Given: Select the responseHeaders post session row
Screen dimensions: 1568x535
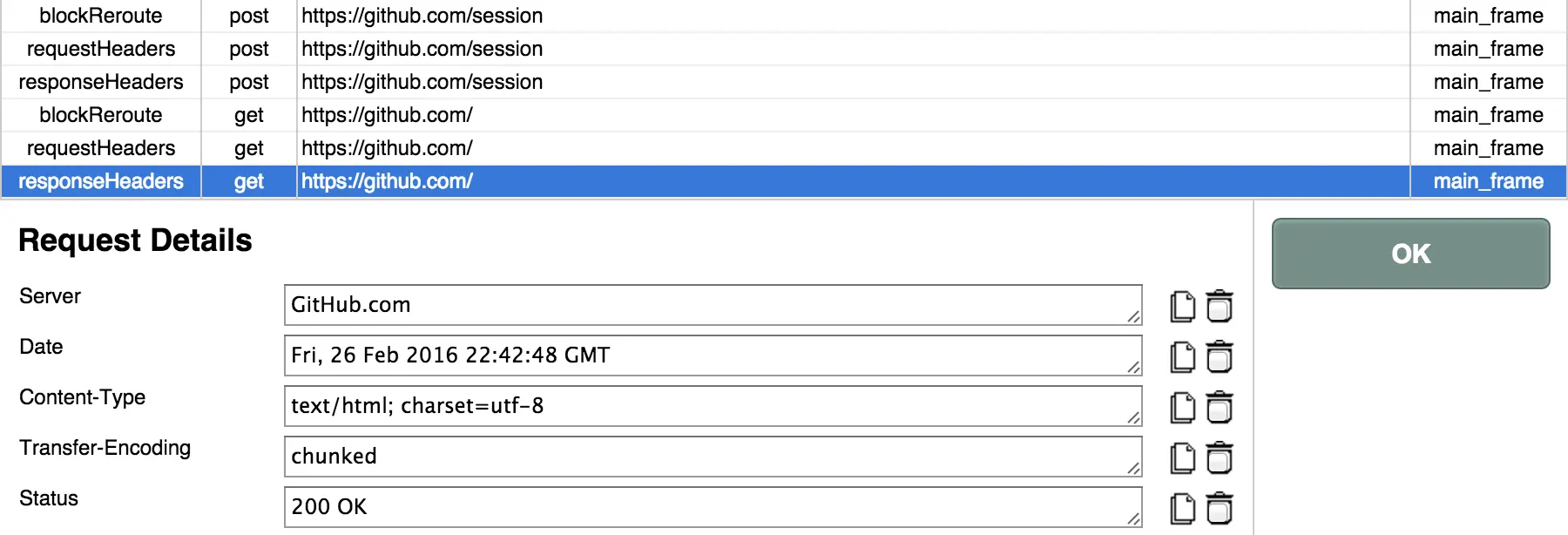Looking at the screenshot, I should coord(784,82).
